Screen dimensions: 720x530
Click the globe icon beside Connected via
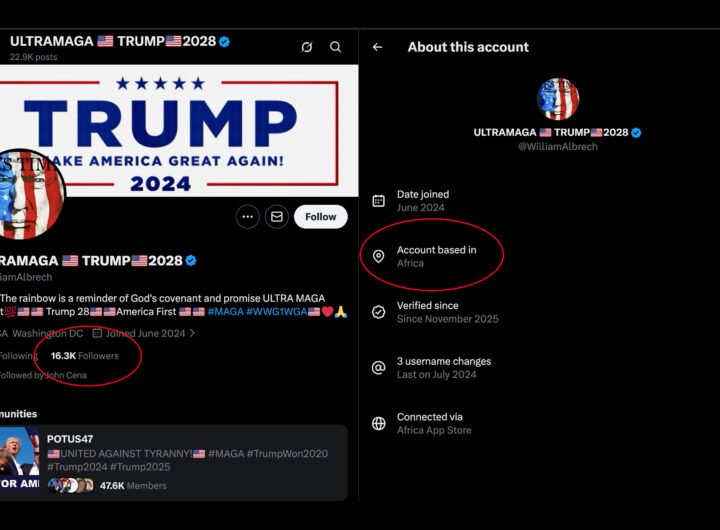[x=378, y=424]
